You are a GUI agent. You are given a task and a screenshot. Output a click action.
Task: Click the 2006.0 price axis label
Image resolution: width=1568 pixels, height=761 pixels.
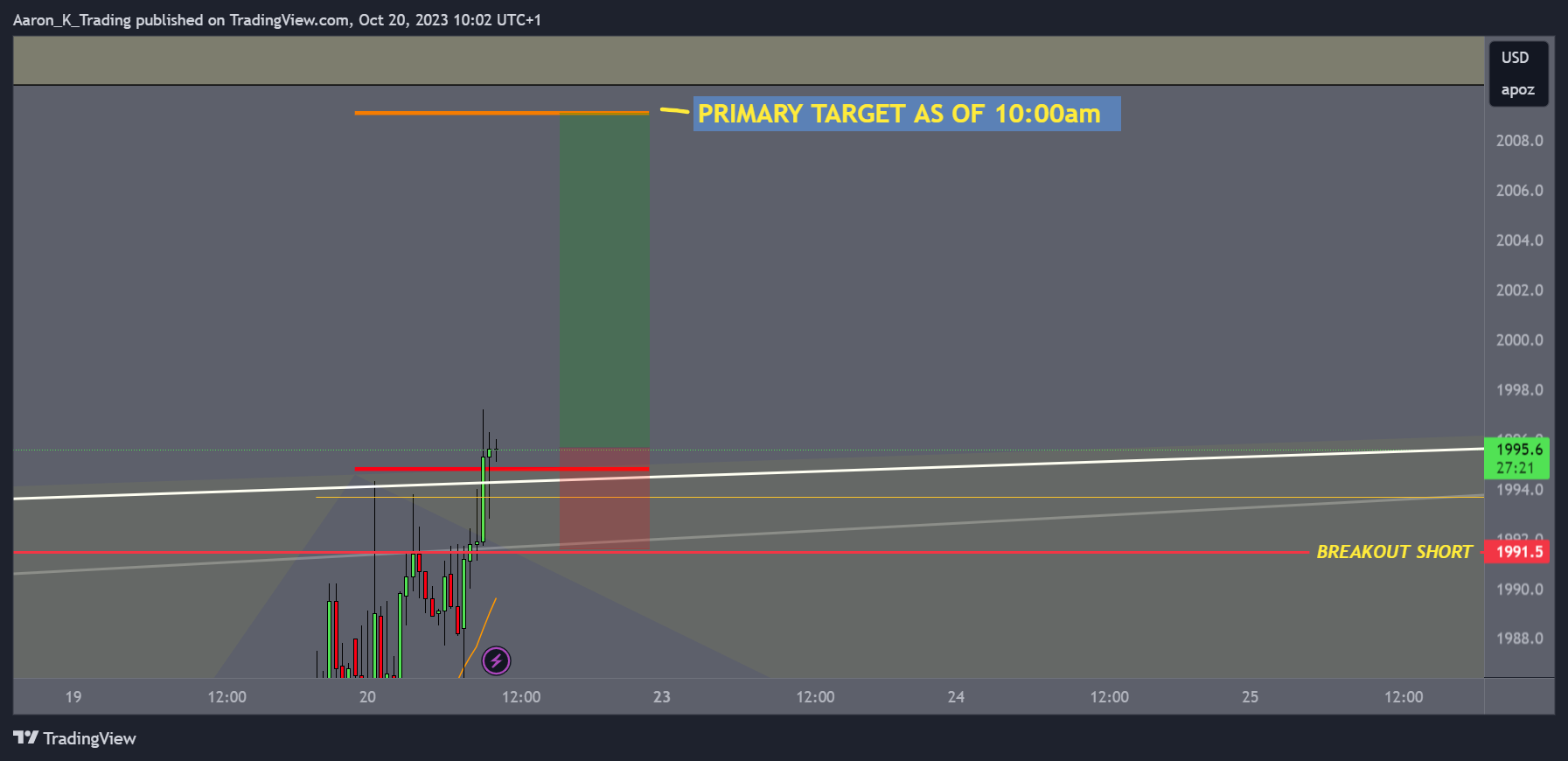point(1519,191)
